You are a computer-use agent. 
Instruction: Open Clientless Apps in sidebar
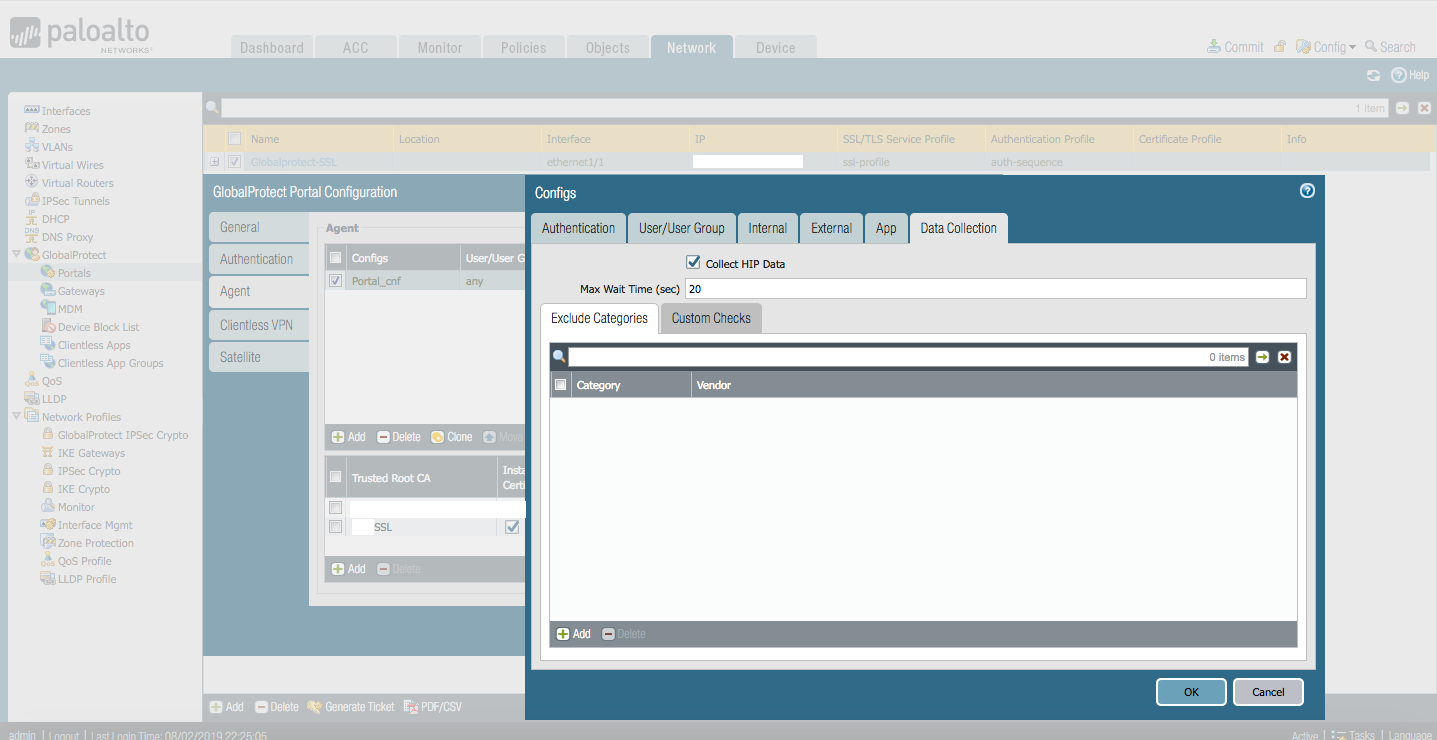pos(94,345)
